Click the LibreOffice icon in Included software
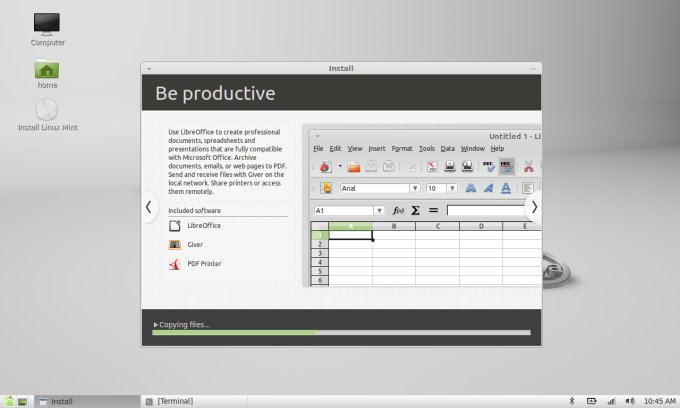The width and height of the screenshot is (680, 408). [x=174, y=225]
